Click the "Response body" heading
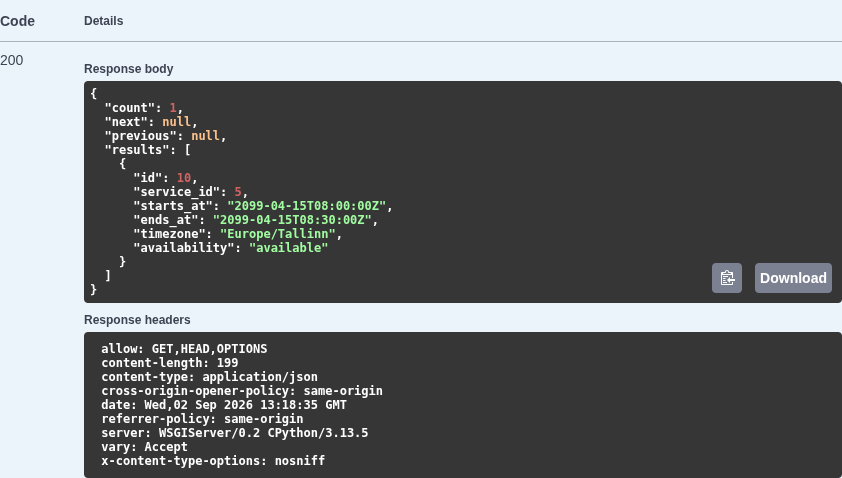 pos(128,69)
